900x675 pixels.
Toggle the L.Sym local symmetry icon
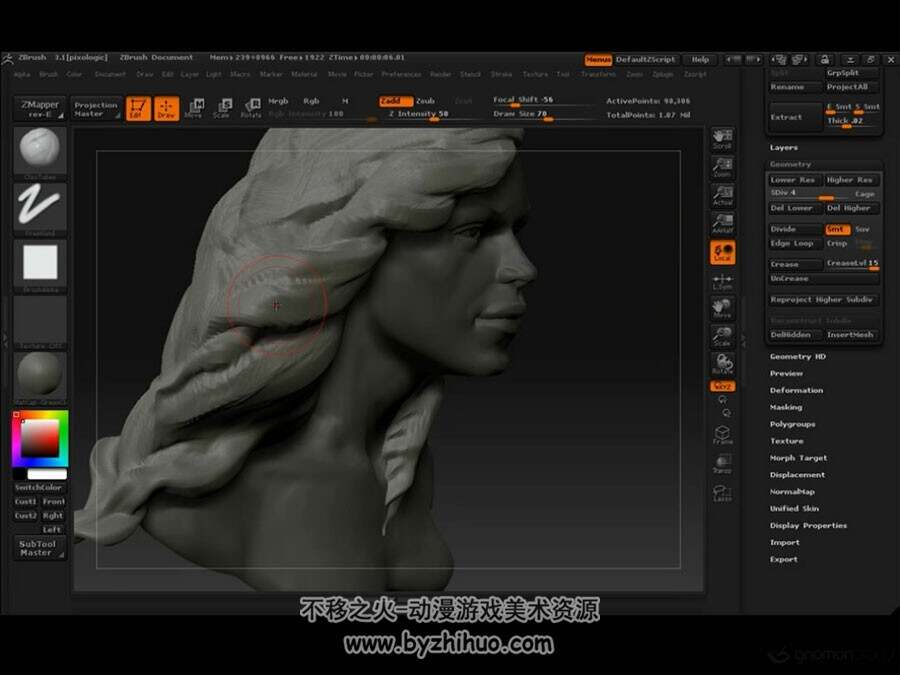tap(723, 281)
